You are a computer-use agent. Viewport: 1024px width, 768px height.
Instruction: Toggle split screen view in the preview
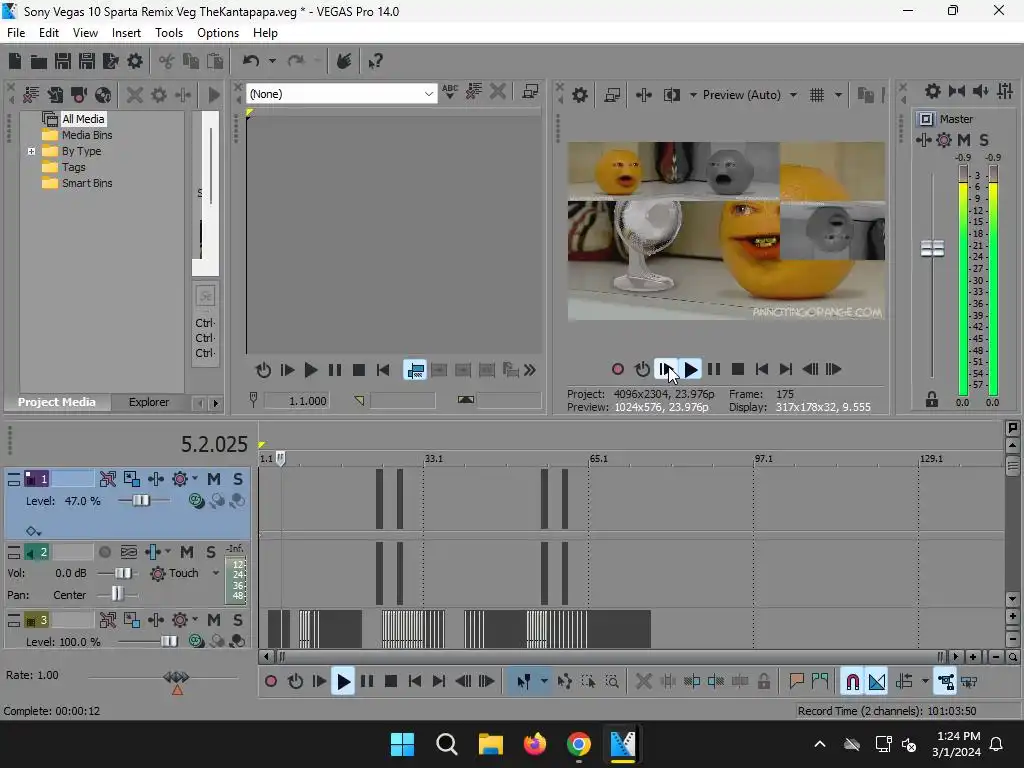pyautogui.click(x=671, y=95)
